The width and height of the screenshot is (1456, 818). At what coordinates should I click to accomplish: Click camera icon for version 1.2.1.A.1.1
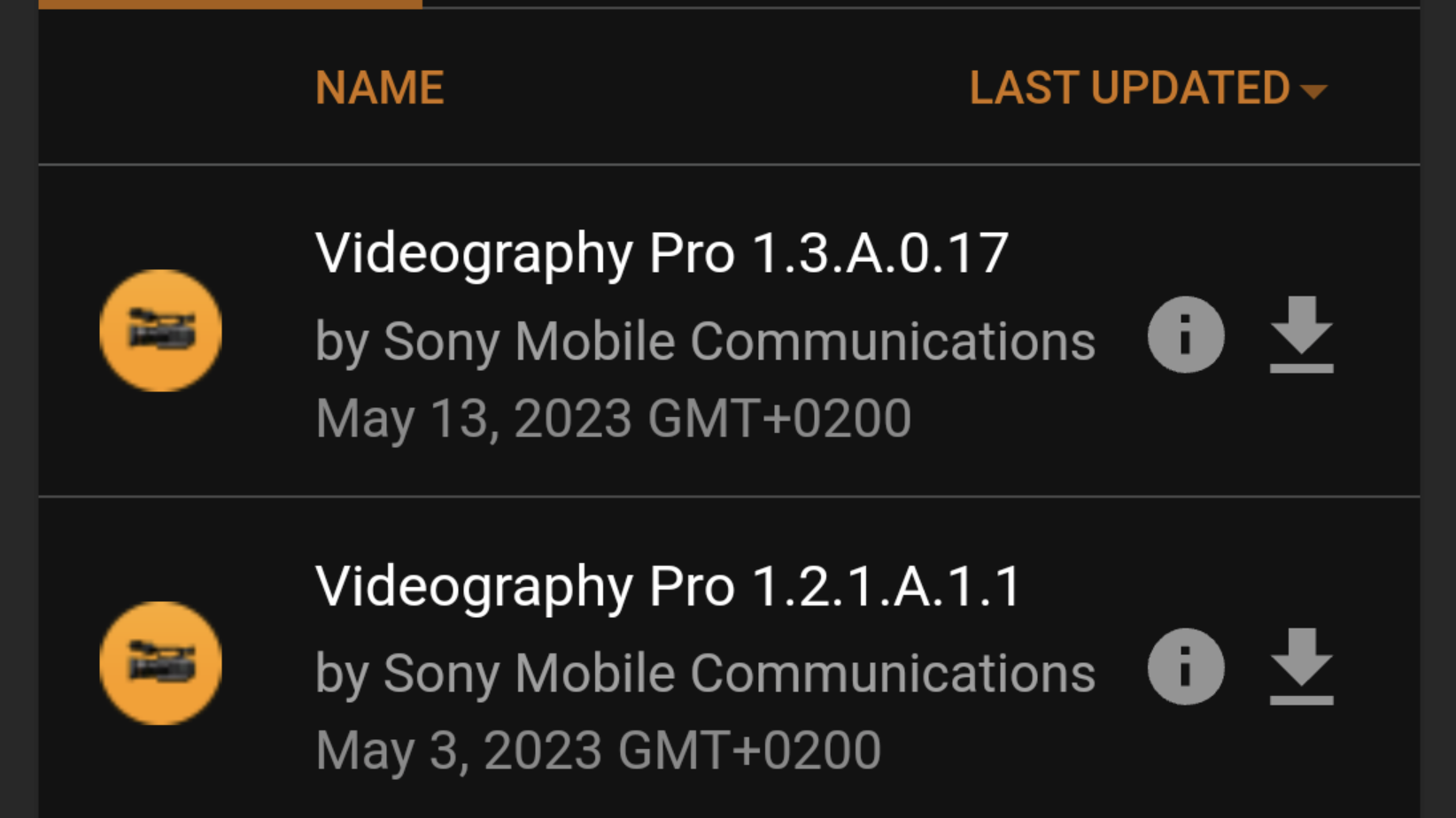click(160, 663)
